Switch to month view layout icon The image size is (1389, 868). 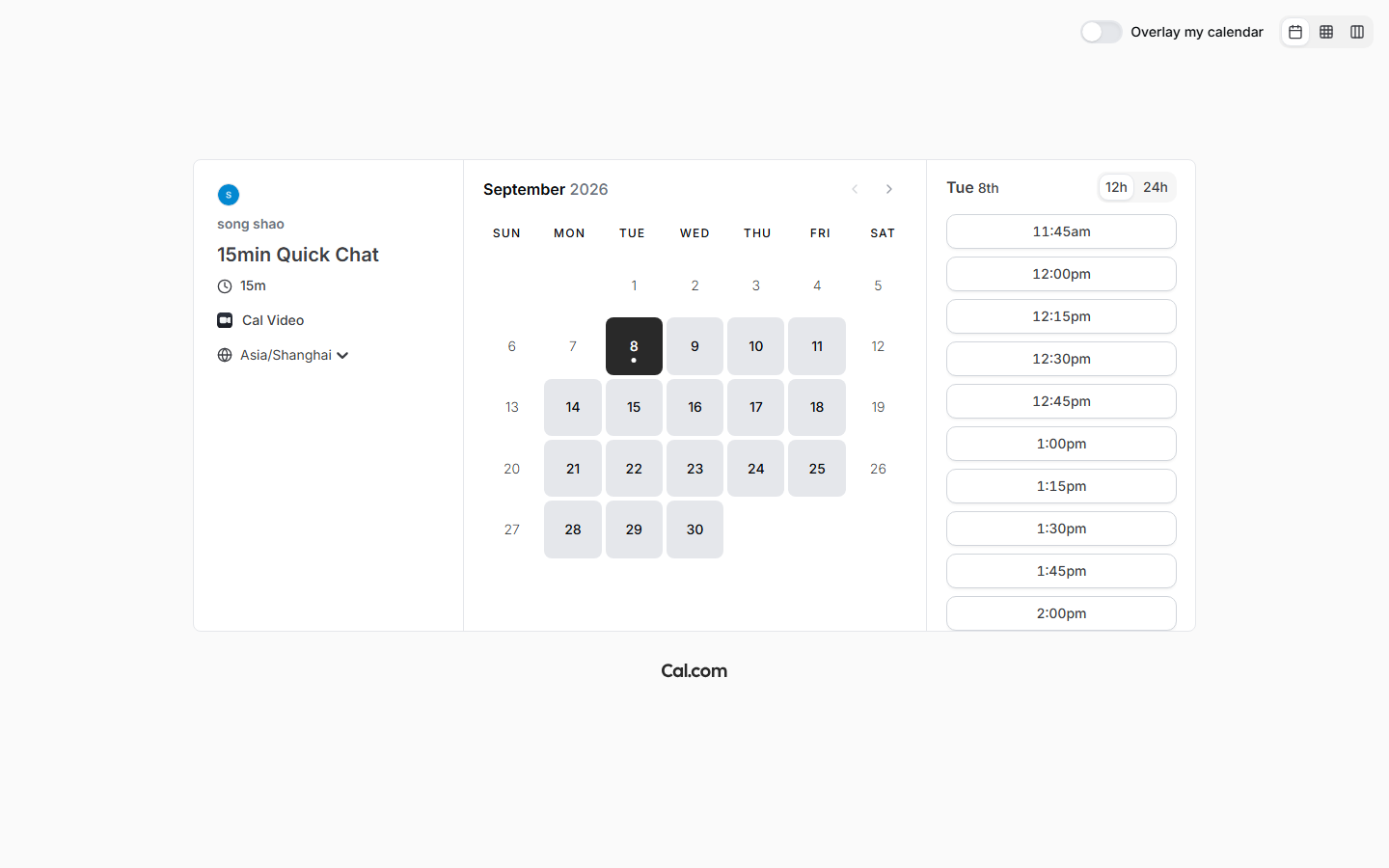pyautogui.click(x=1295, y=32)
